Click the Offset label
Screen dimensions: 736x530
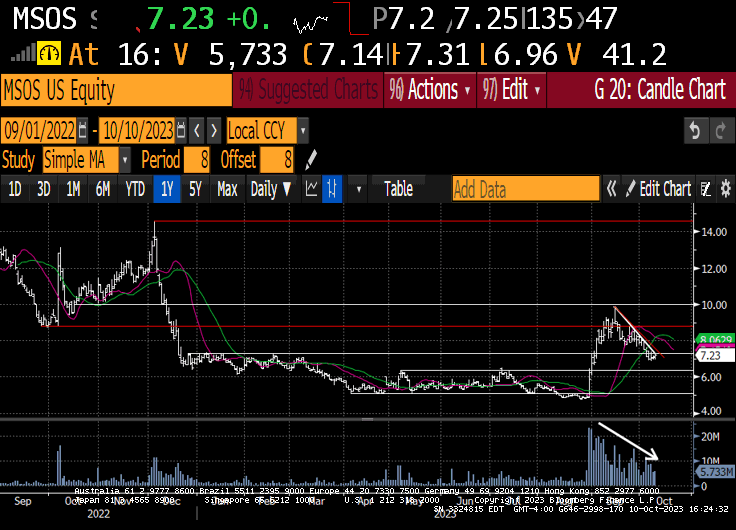(x=238, y=160)
